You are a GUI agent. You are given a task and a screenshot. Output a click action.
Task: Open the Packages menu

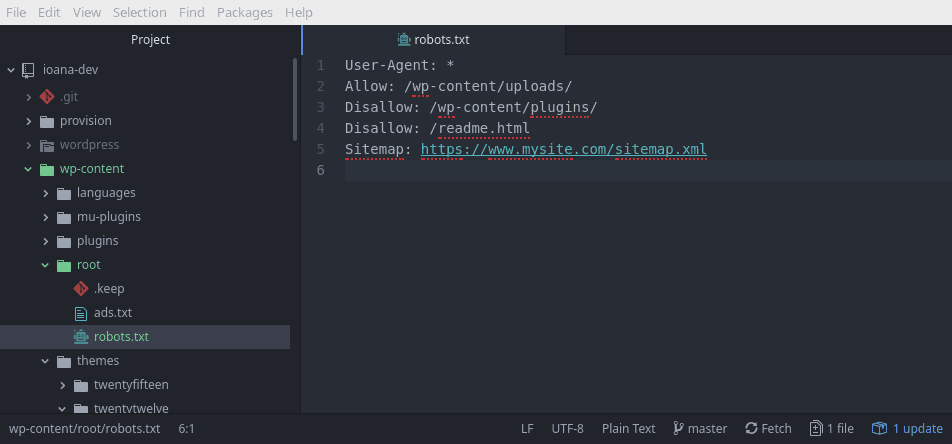(243, 12)
